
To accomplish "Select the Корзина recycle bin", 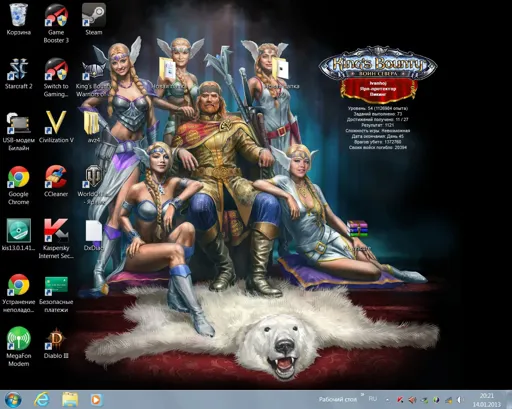I will coord(19,19).
